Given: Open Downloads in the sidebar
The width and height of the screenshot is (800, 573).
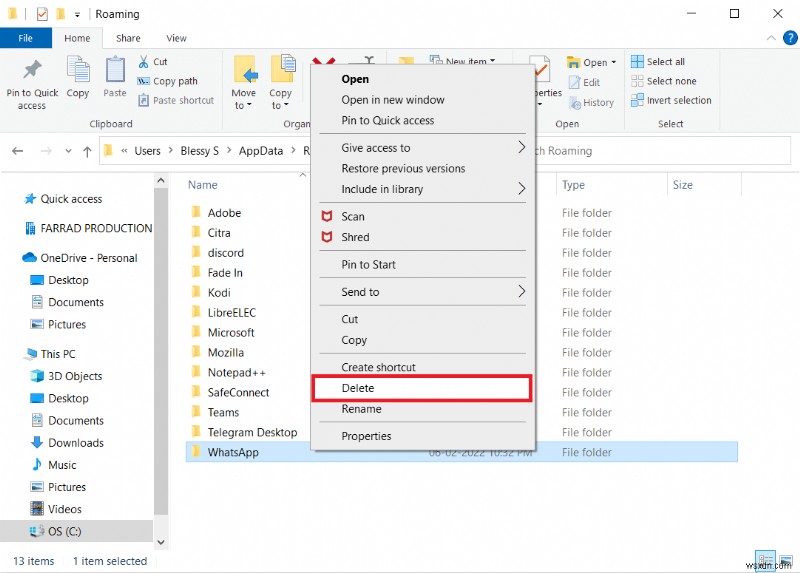Looking at the screenshot, I should (x=67, y=443).
